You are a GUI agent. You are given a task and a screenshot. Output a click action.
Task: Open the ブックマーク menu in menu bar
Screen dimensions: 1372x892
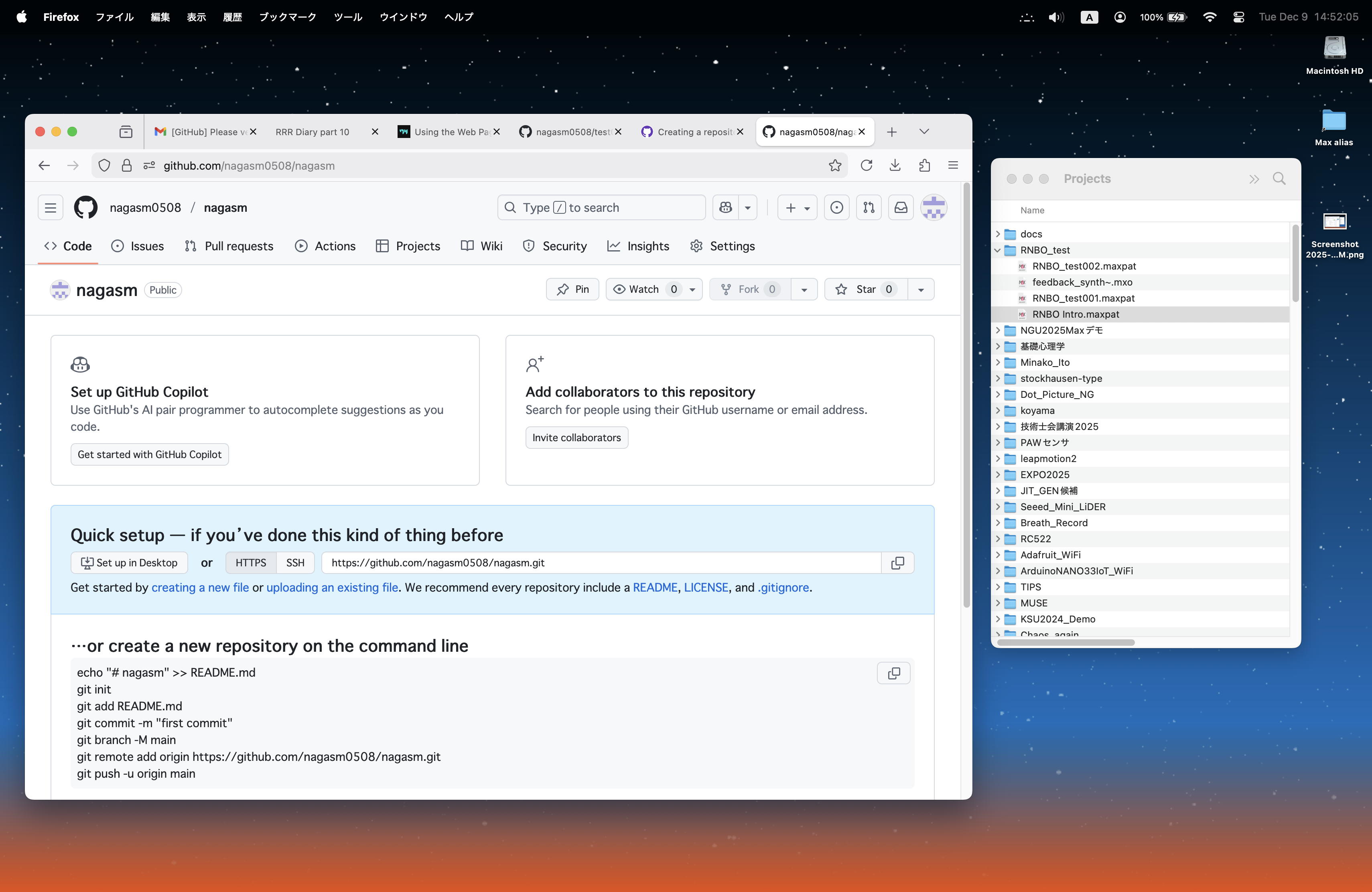287,17
